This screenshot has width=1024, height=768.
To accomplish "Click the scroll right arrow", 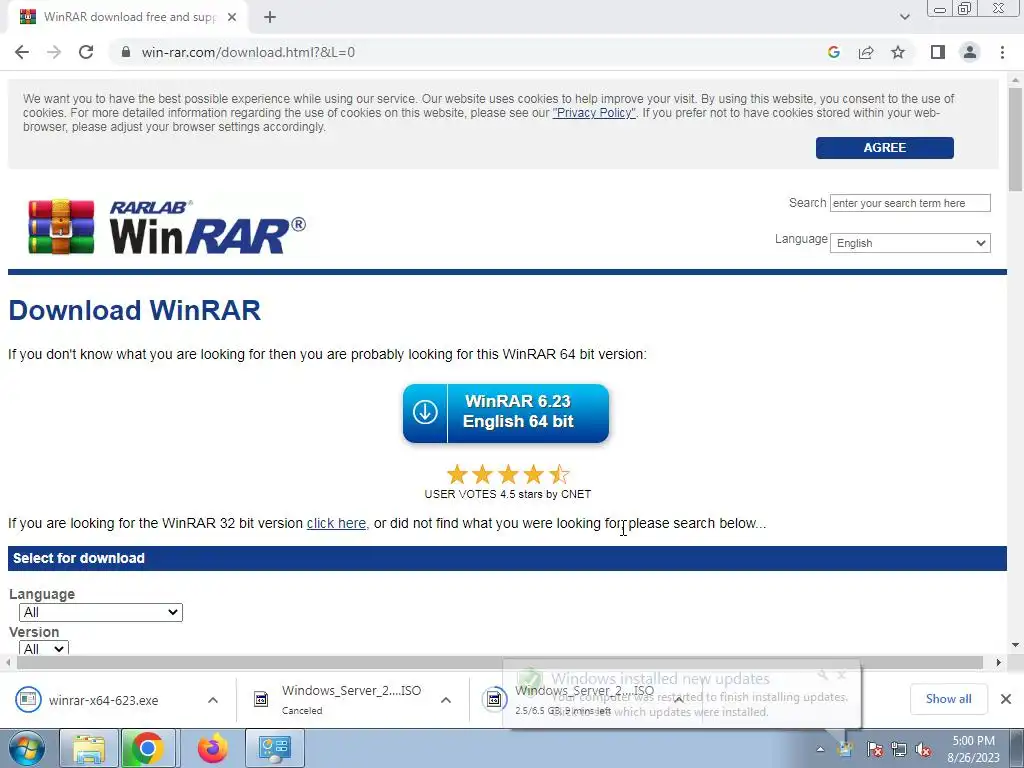I will 999,662.
